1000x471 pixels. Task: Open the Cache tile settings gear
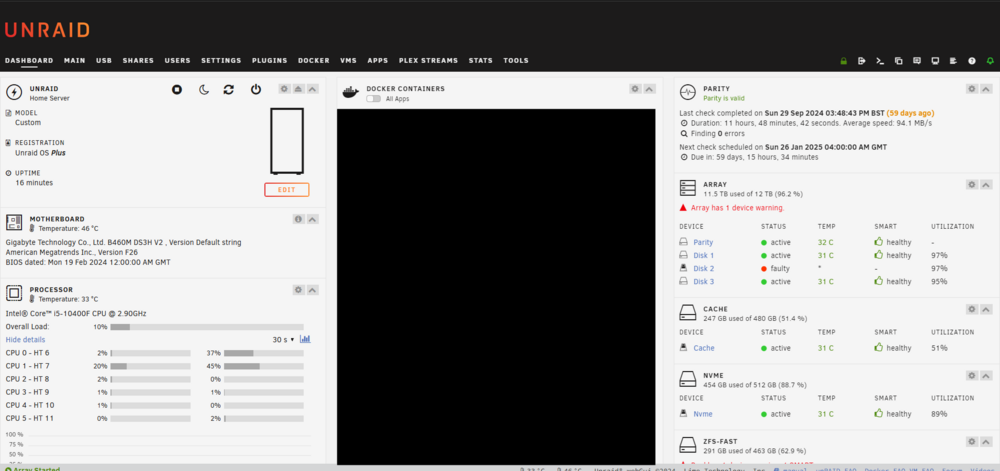(x=971, y=309)
